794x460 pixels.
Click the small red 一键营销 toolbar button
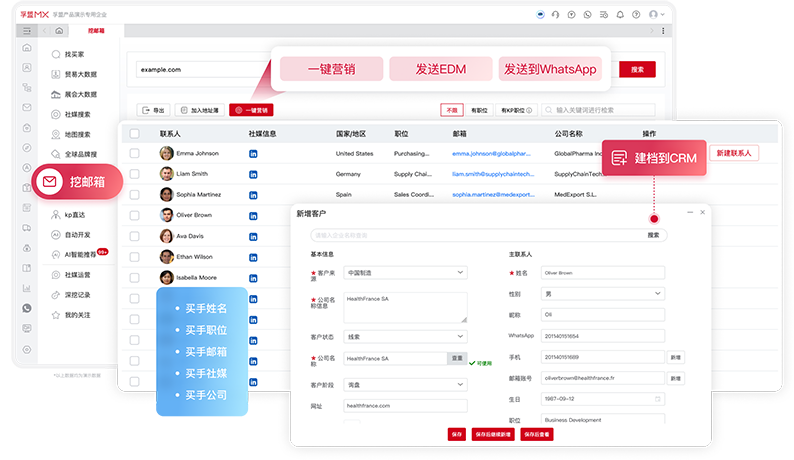tap(251, 110)
